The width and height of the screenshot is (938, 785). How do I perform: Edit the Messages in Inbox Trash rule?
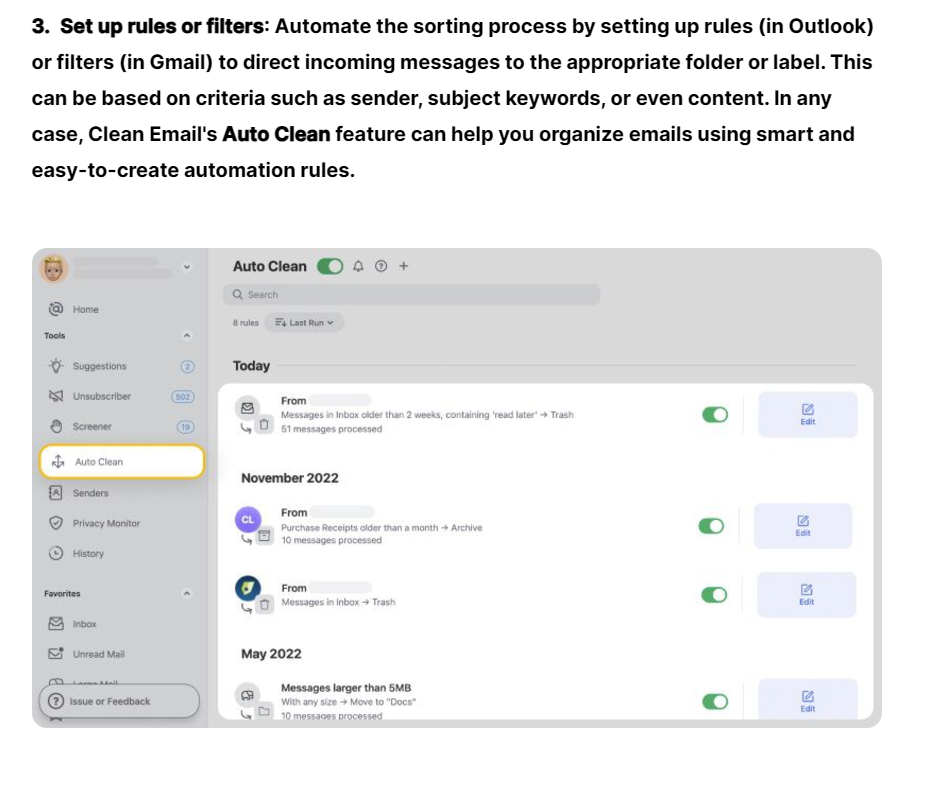(x=806, y=595)
